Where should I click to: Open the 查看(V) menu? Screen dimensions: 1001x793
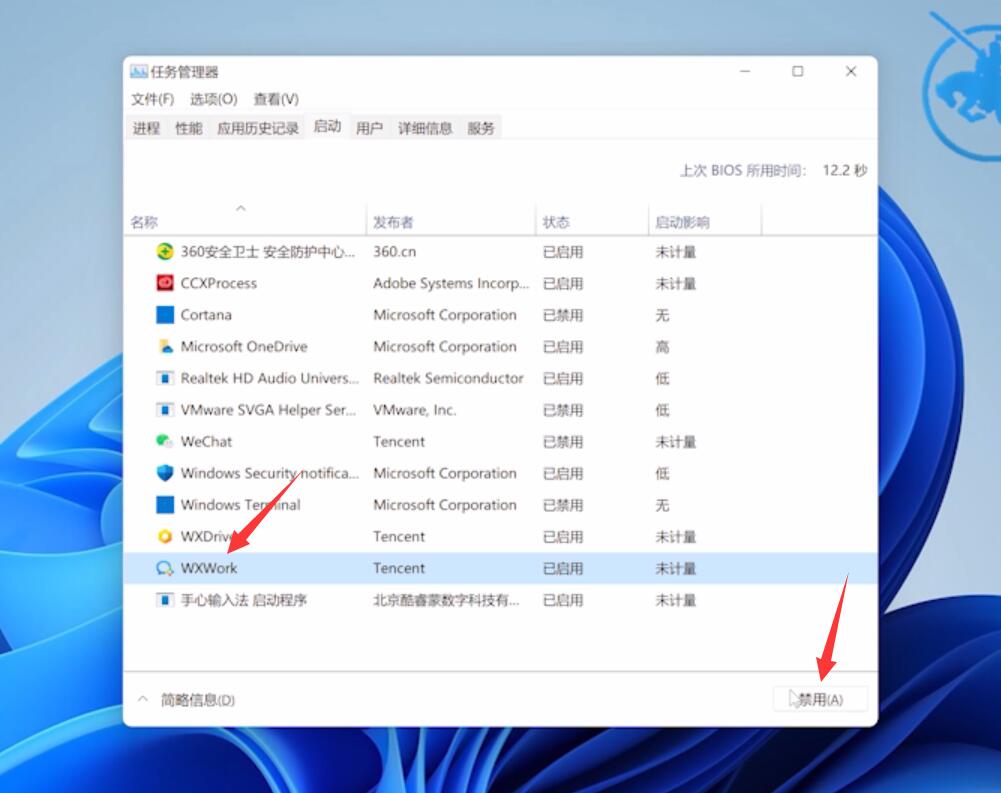[276, 99]
